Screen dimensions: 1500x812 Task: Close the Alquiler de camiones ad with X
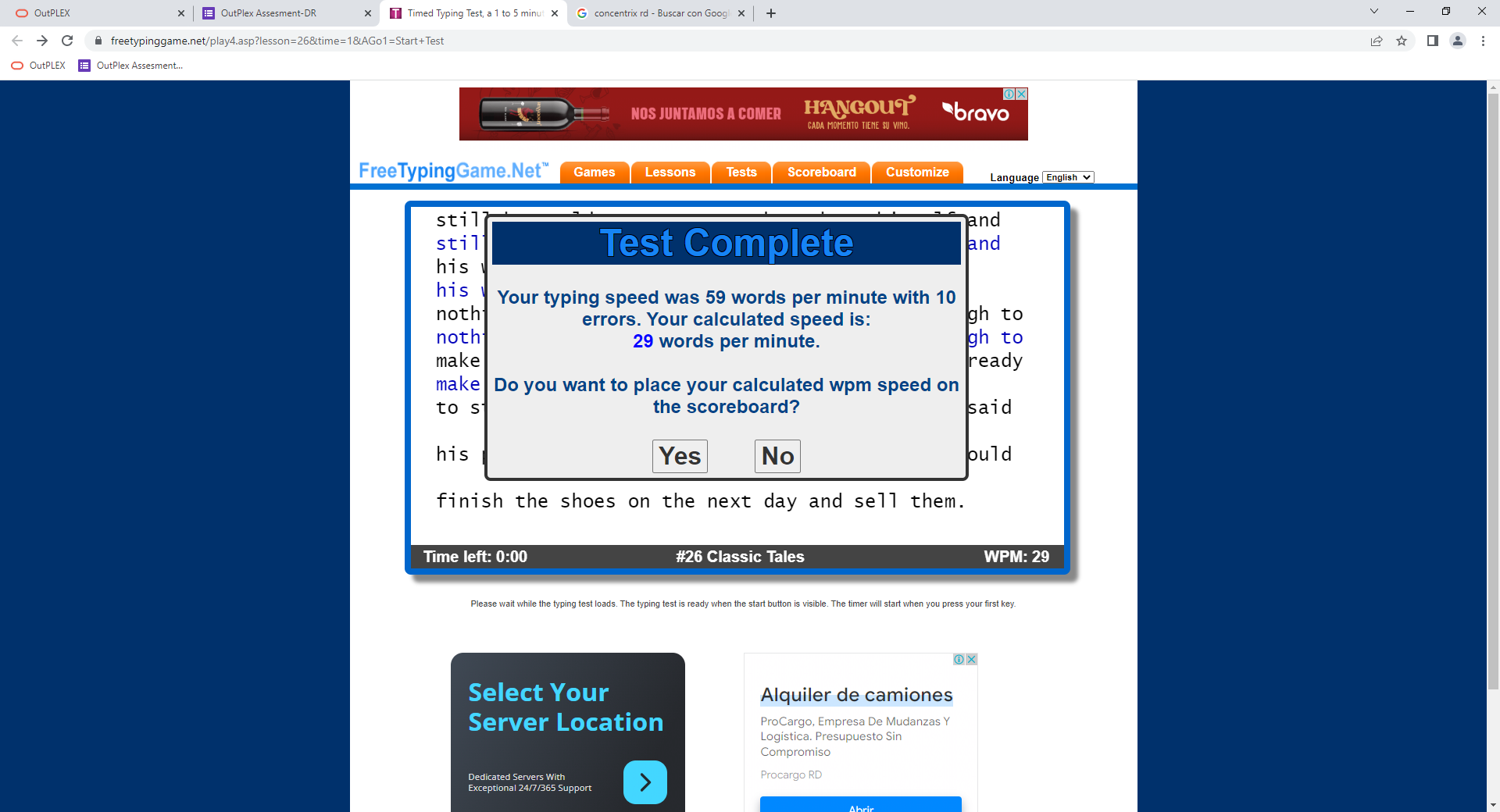point(972,659)
